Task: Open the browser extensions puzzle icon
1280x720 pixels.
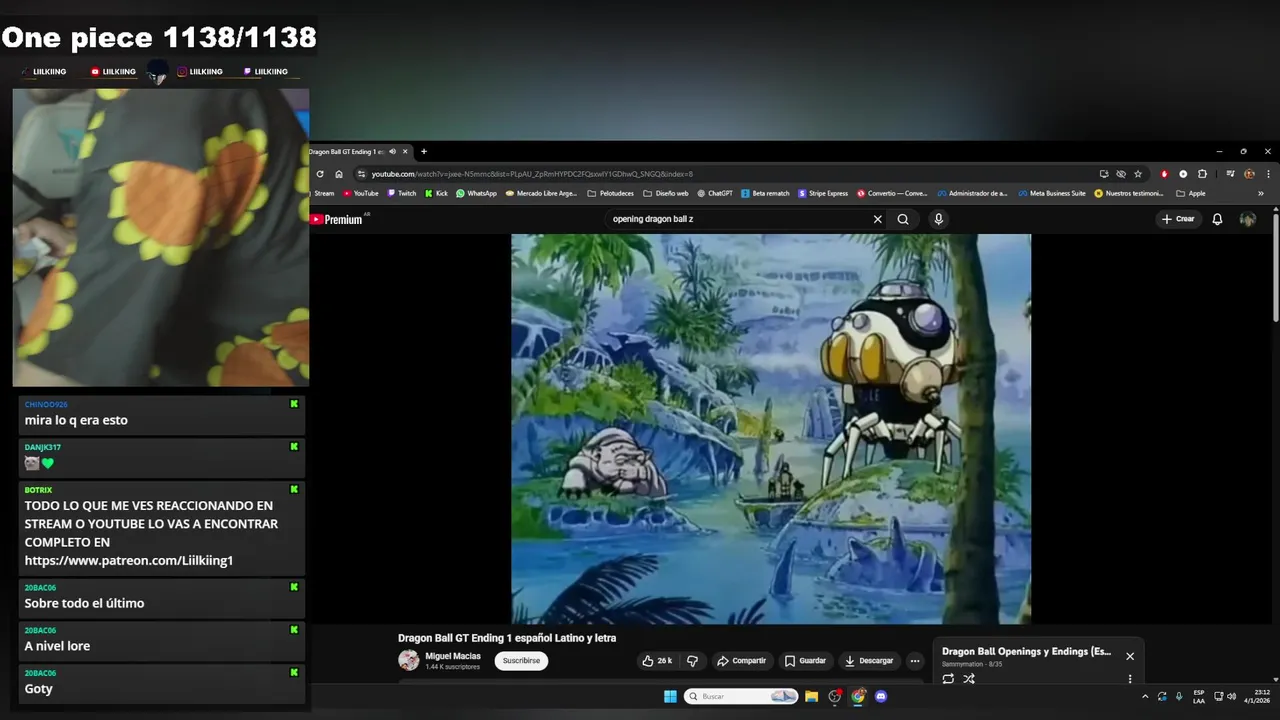Action: click(1202, 173)
